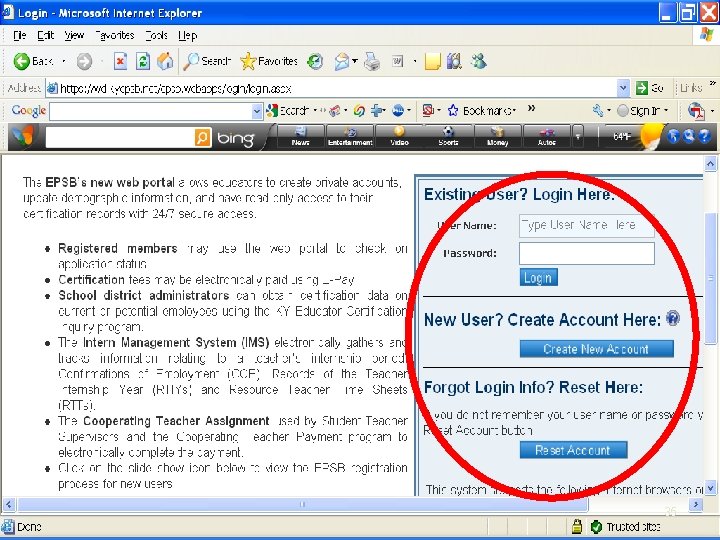The height and width of the screenshot is (540, 720).
Task: Click the help icon next to Create Account Here
Action: click(x=673, y=318)
